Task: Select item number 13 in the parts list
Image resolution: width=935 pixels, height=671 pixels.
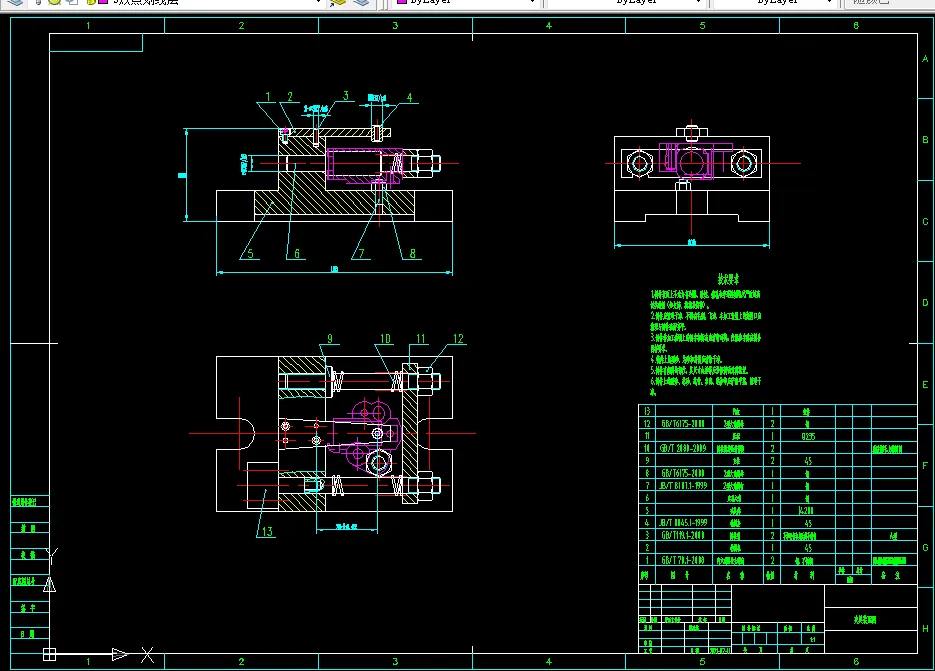Action: [646, 411]
